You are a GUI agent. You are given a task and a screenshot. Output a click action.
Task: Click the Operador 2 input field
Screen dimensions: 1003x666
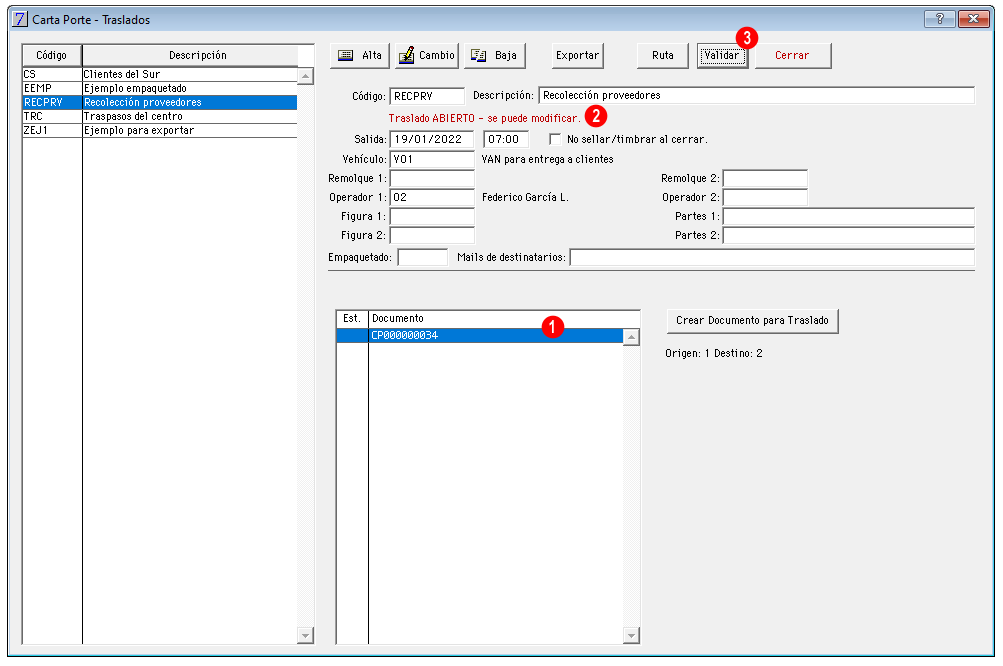pos(765,197)
